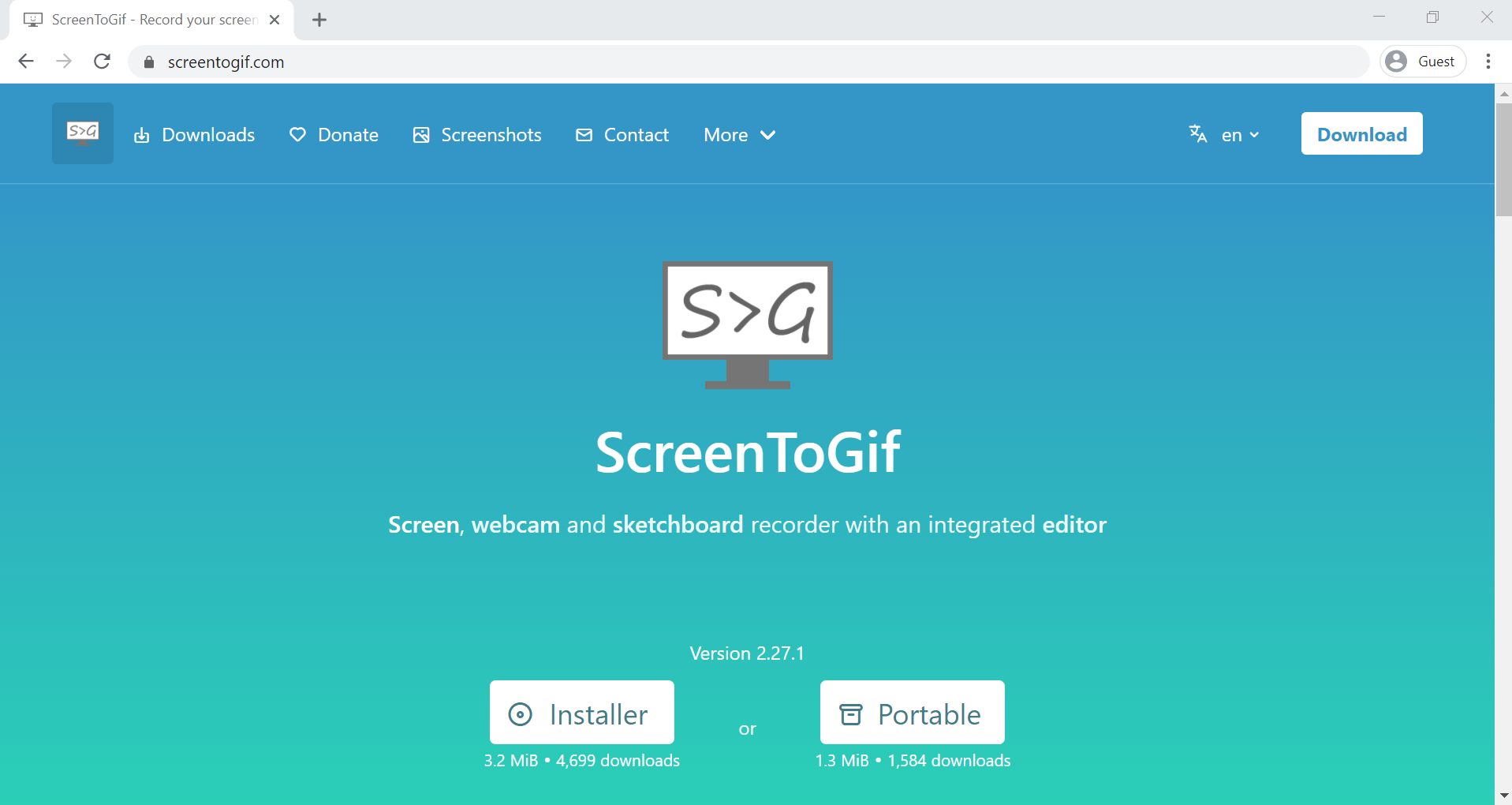Open the Downloads page from the navbar

pyautogui.click(x=194, y=135)
